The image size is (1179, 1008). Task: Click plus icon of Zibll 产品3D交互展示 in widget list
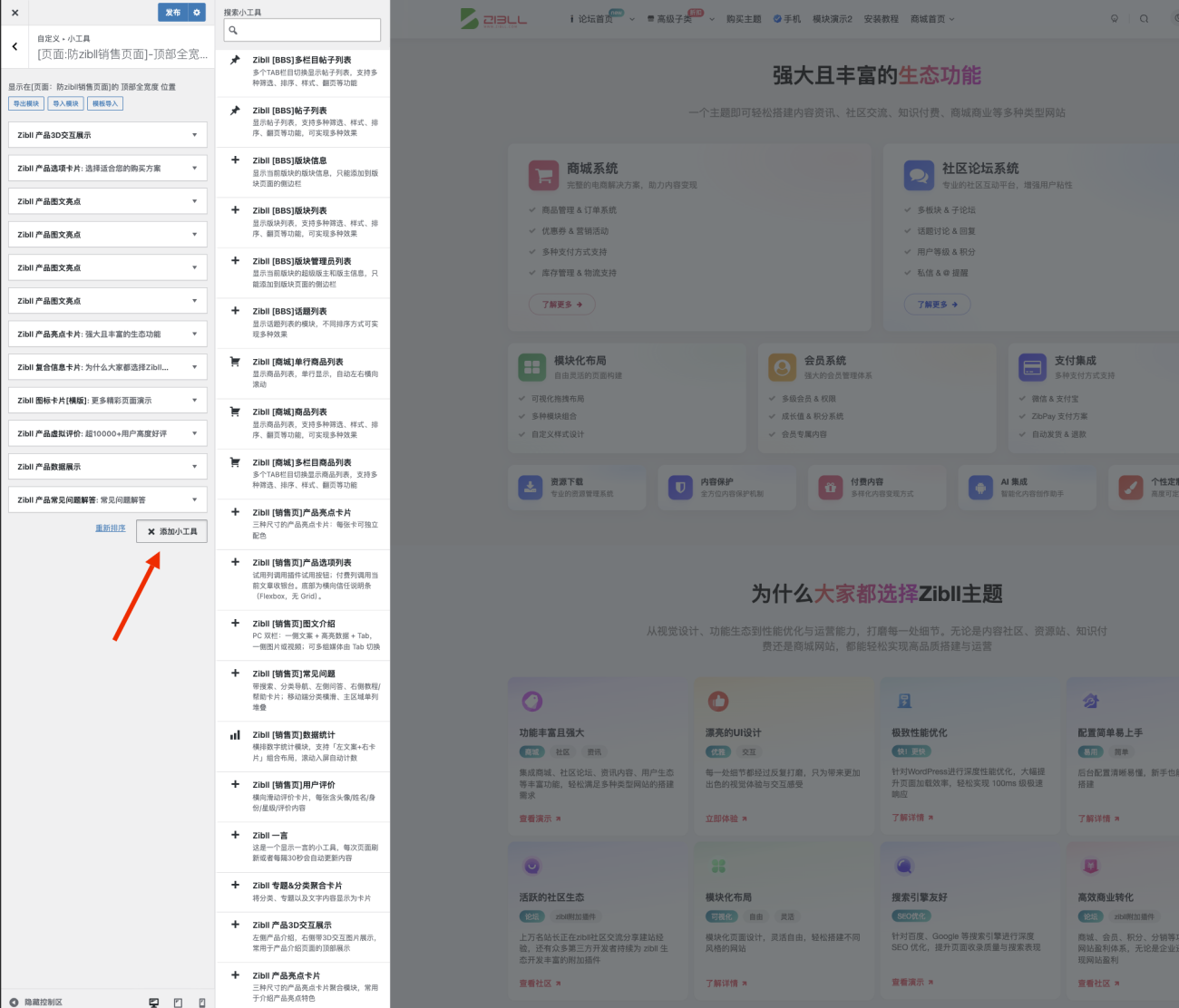[x=235, y=925]
